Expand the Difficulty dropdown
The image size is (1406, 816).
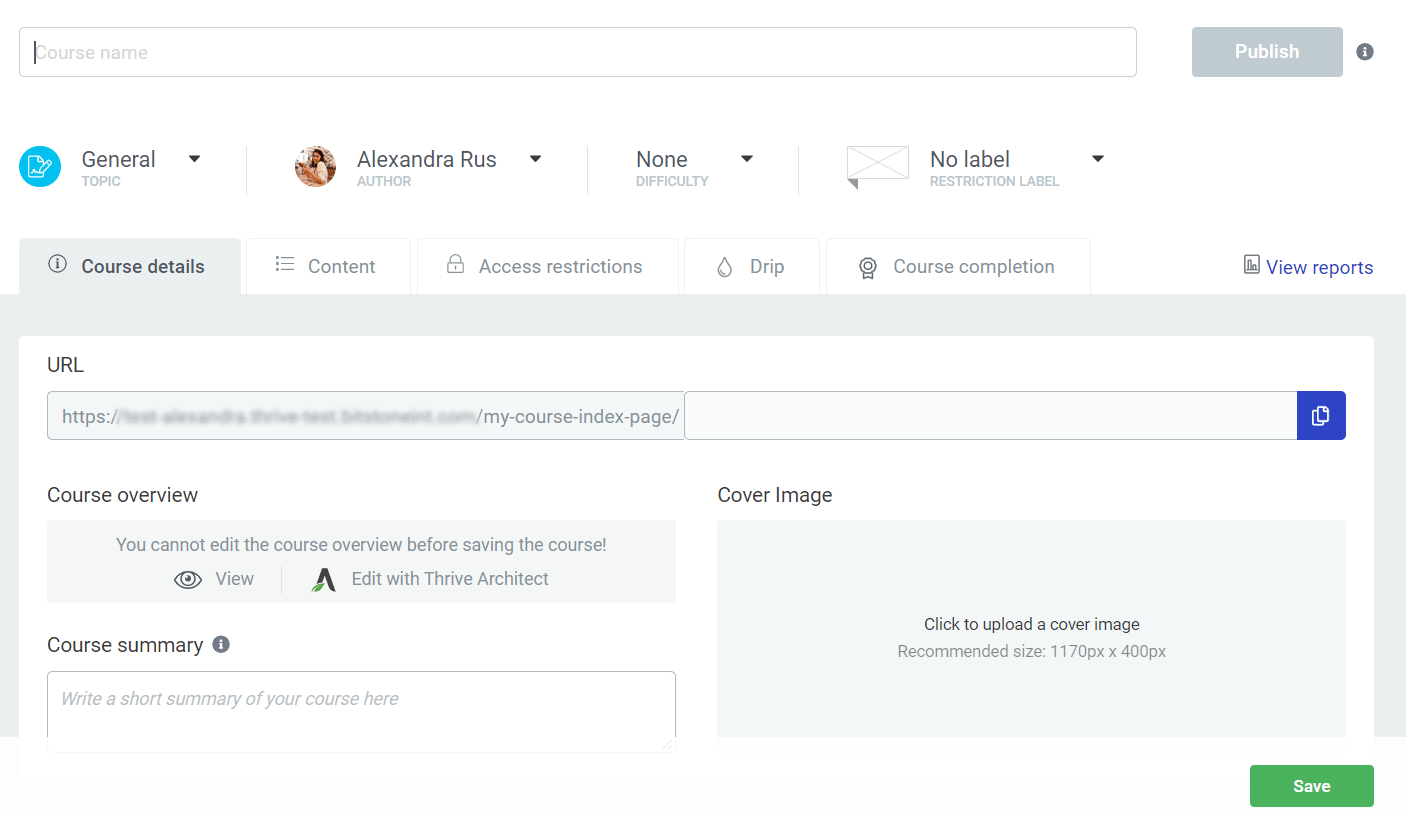point(746,159)
